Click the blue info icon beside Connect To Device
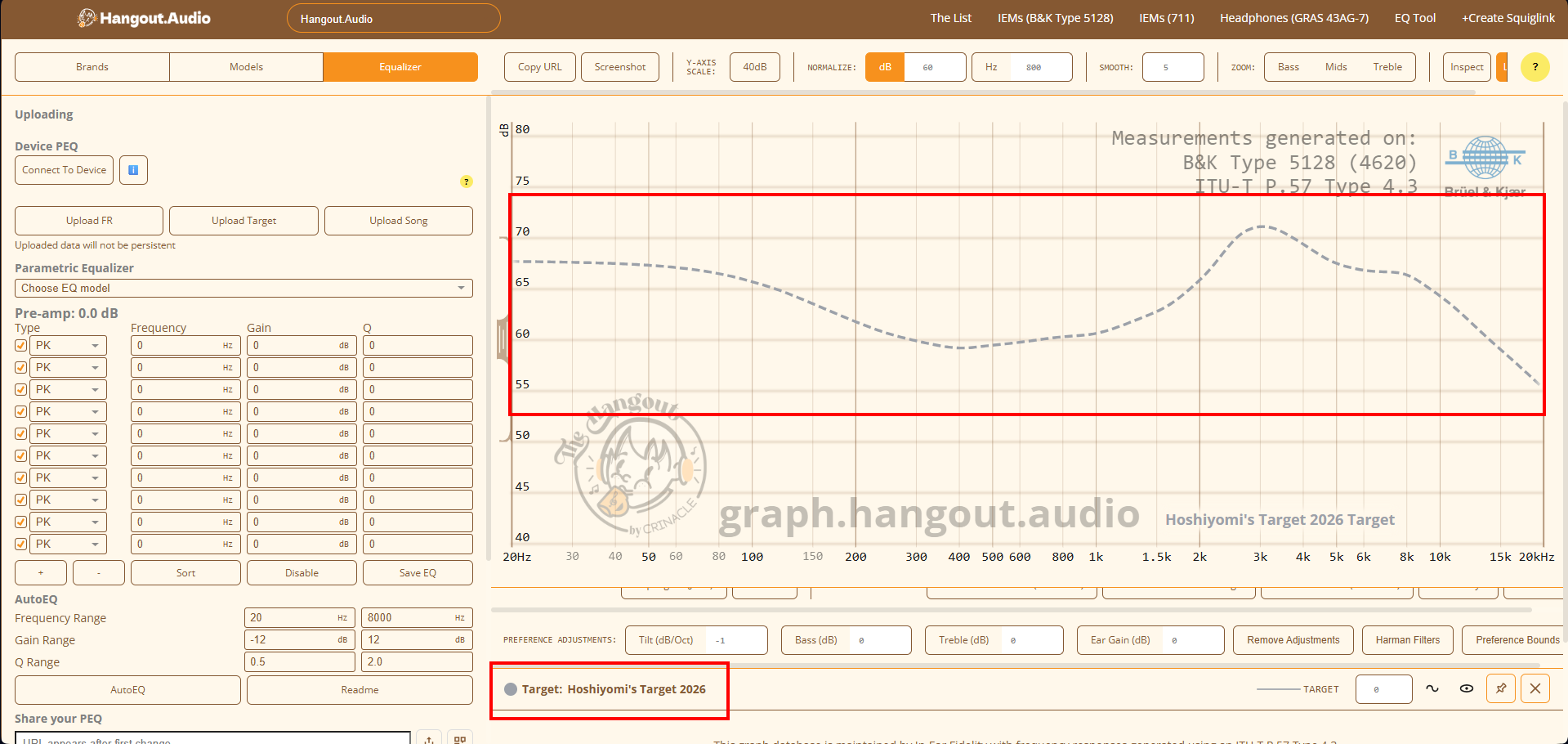This screenshot has height=744, width=1568. click(133, 170)
